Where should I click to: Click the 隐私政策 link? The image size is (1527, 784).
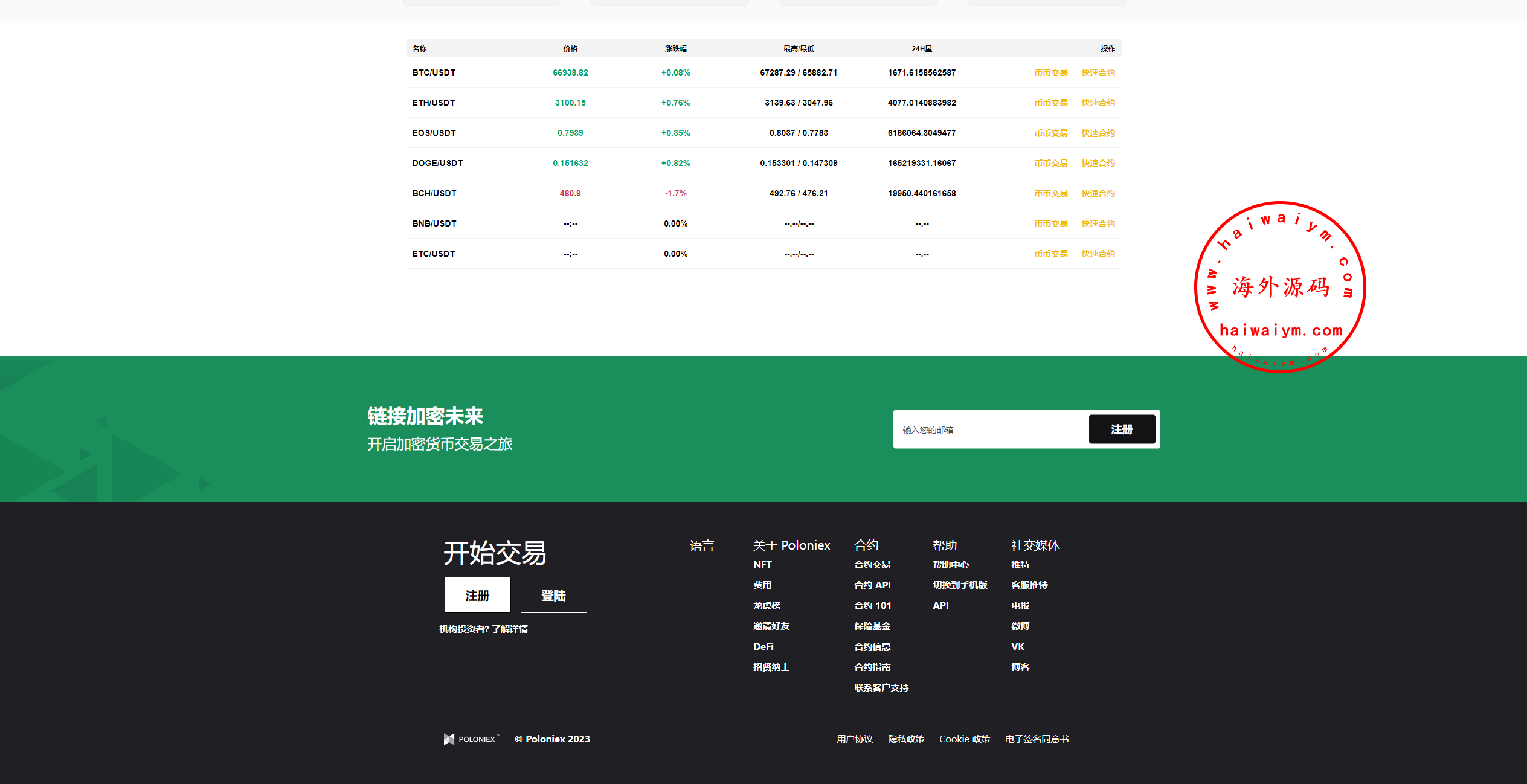click(x=905, y=739)
